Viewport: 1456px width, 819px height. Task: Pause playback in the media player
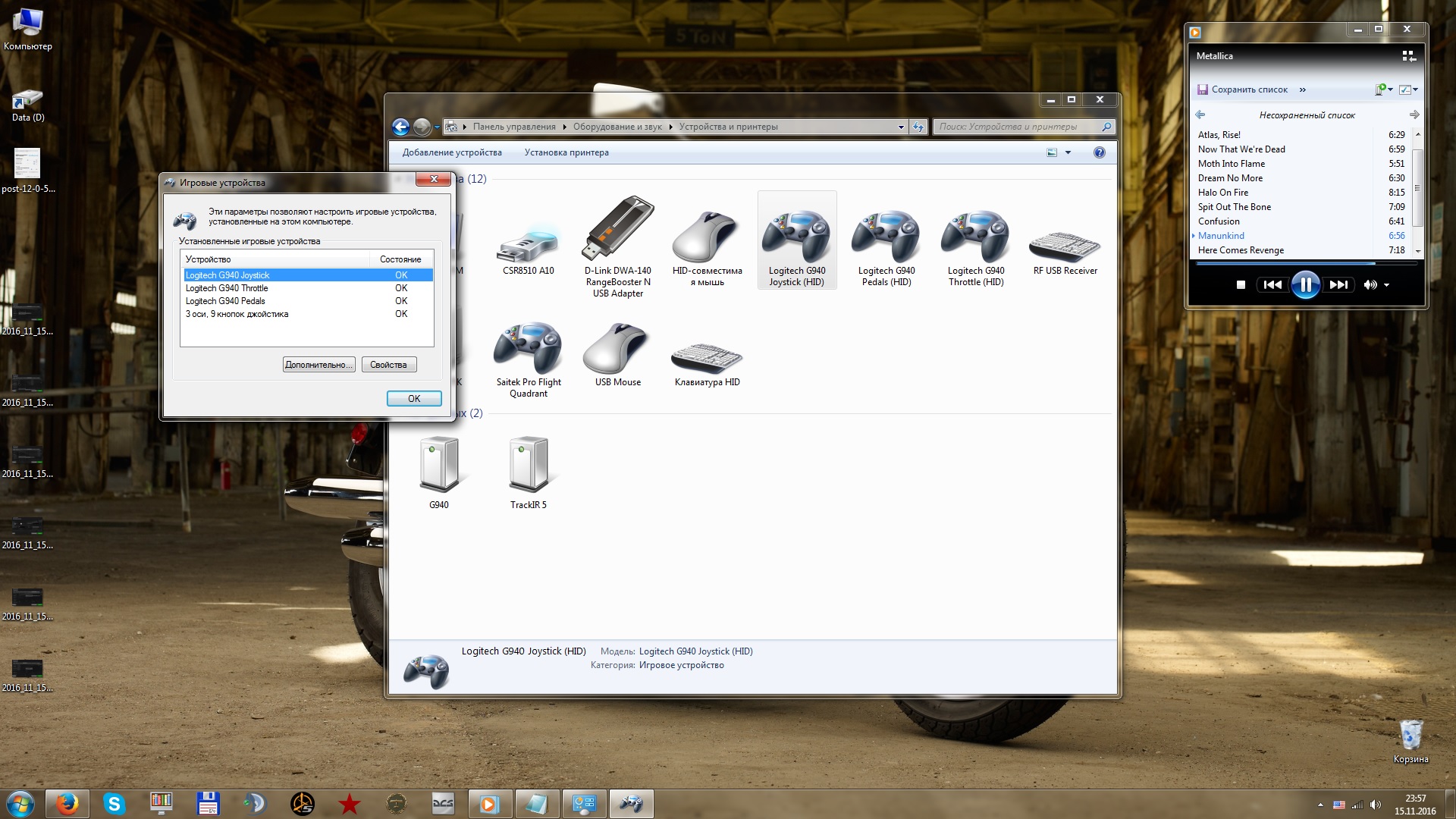[1305, 285]
